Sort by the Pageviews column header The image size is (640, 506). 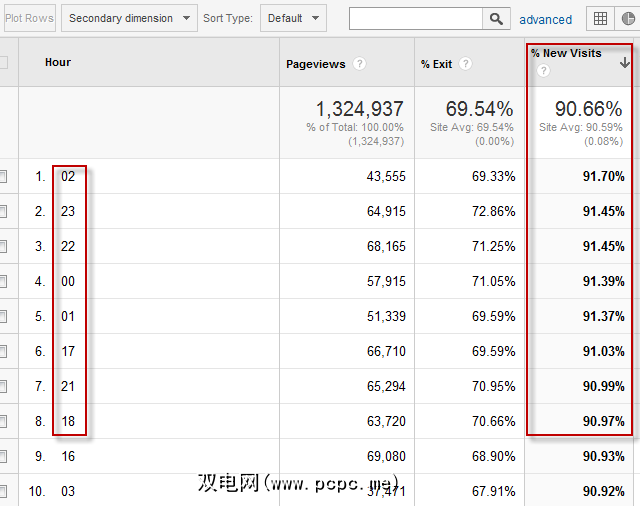point(315,64)
